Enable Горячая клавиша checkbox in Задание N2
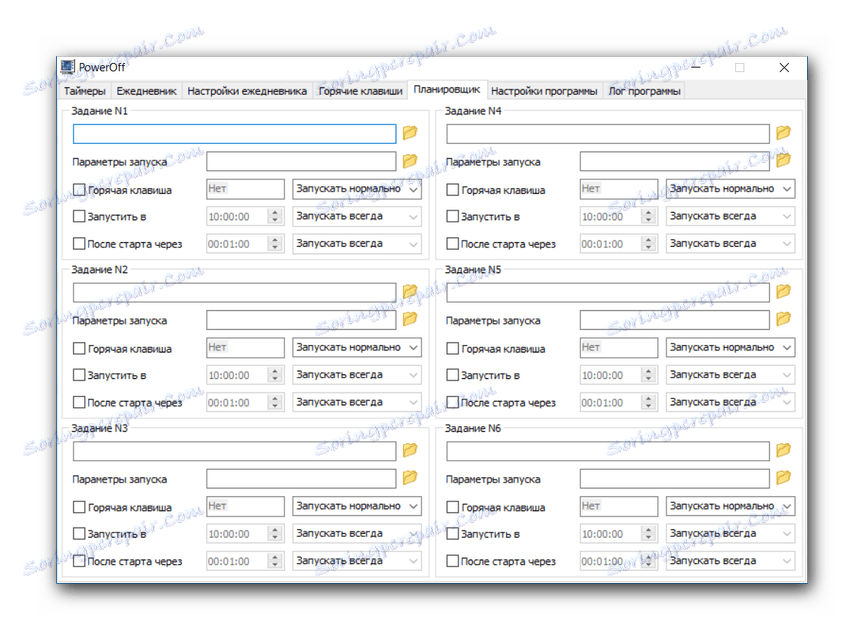864x640 pixels. coord(79,348)
